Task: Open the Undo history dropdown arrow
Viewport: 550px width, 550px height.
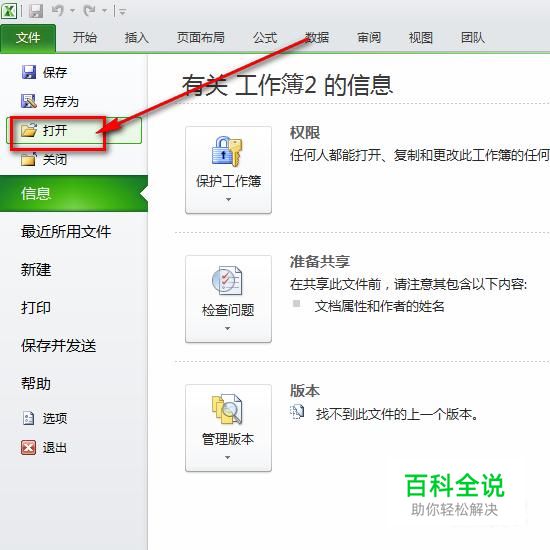Action: (73, 11)
